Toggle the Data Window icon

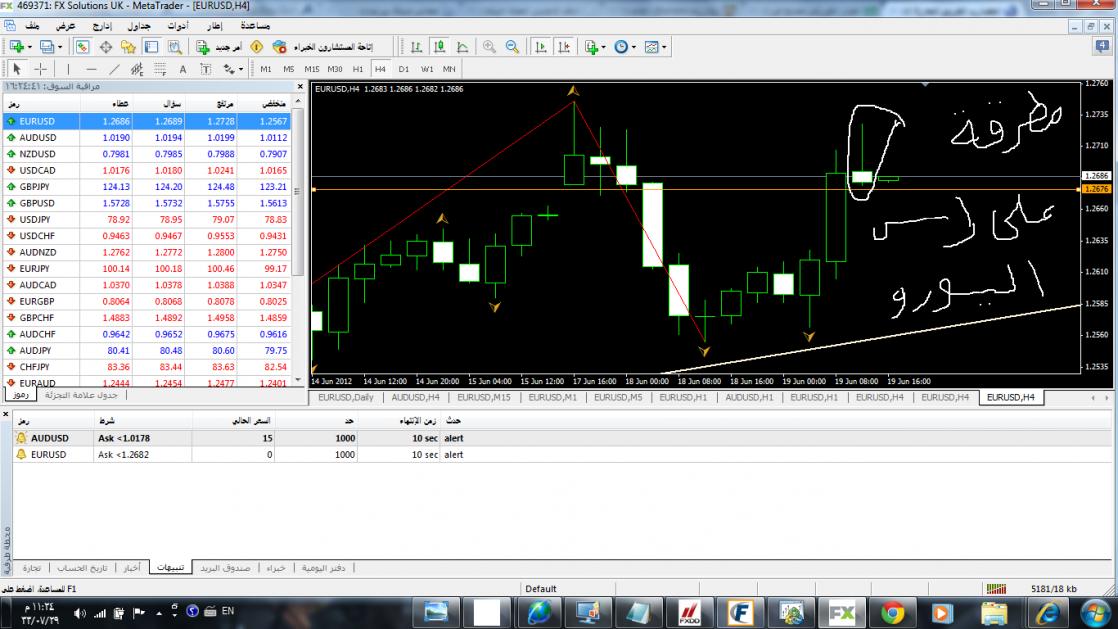pos(106,47)
